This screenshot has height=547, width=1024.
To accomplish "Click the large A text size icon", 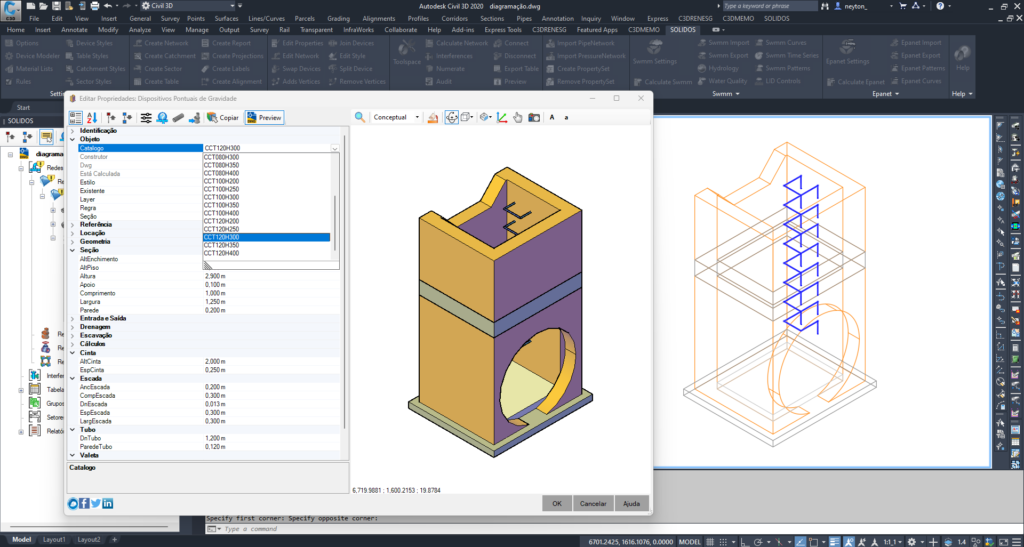I will [552, 117].
